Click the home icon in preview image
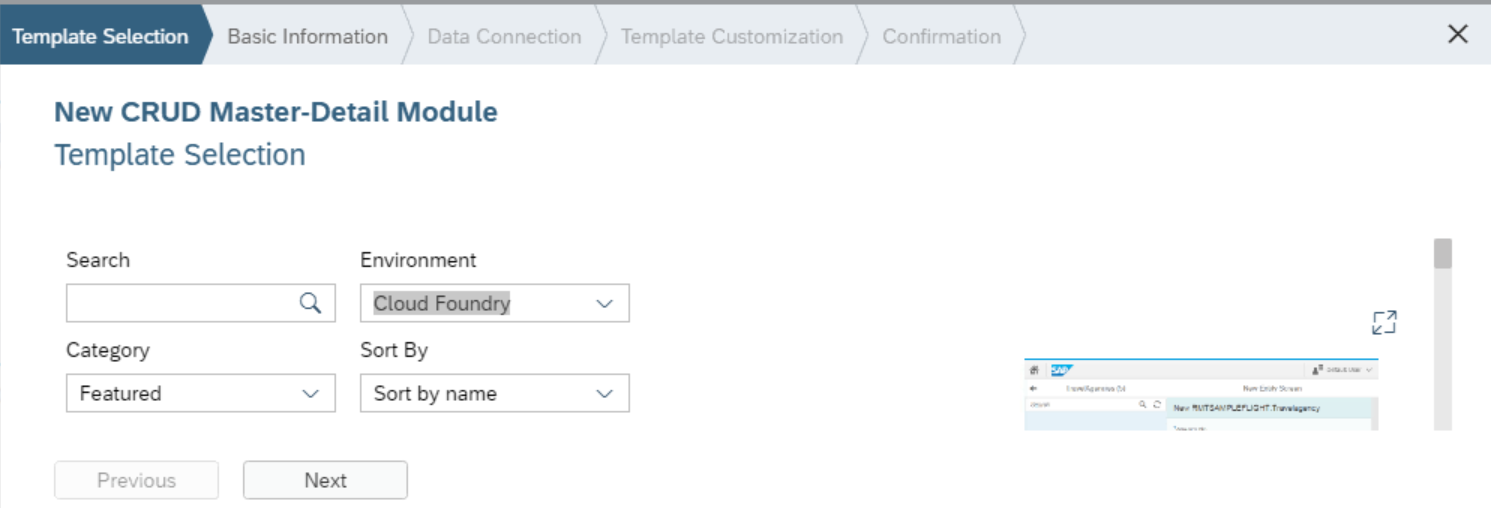 [x=1034, y=369]
